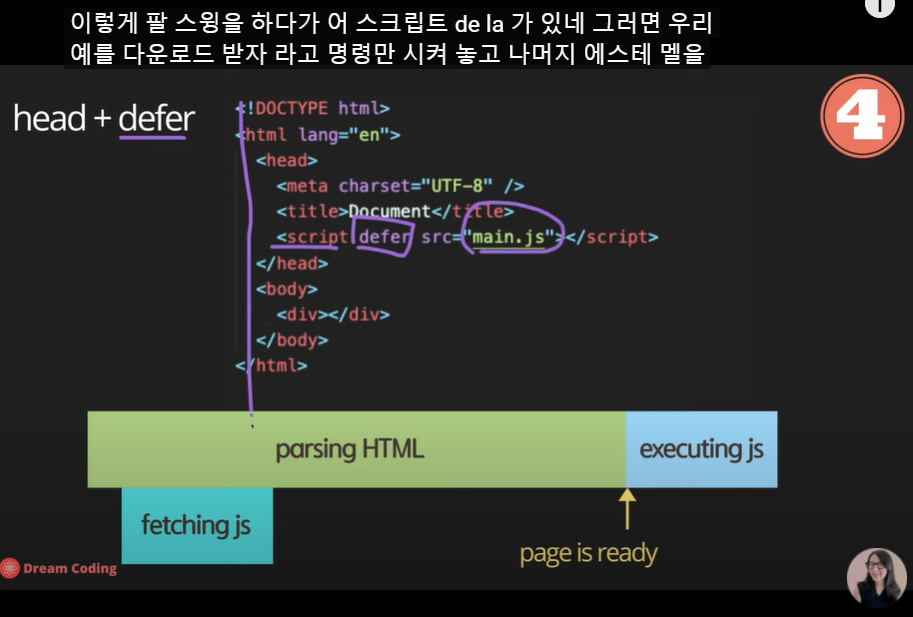Viewport: 913px width, 617px height.
Task: Click the blue "executing js" block
Action: tap(702, 449)
